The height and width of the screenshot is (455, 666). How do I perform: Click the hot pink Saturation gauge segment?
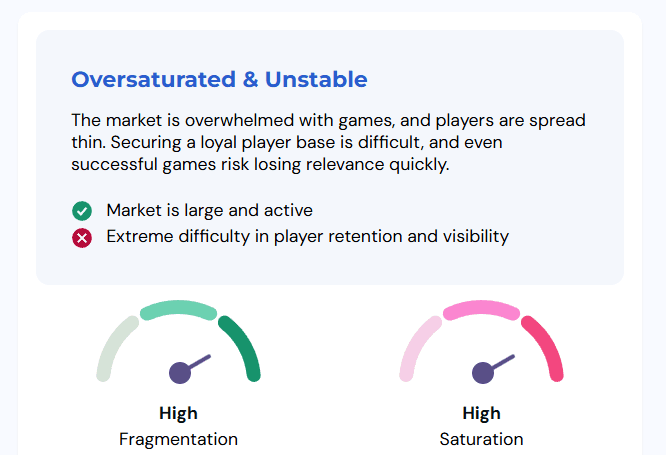546,346
